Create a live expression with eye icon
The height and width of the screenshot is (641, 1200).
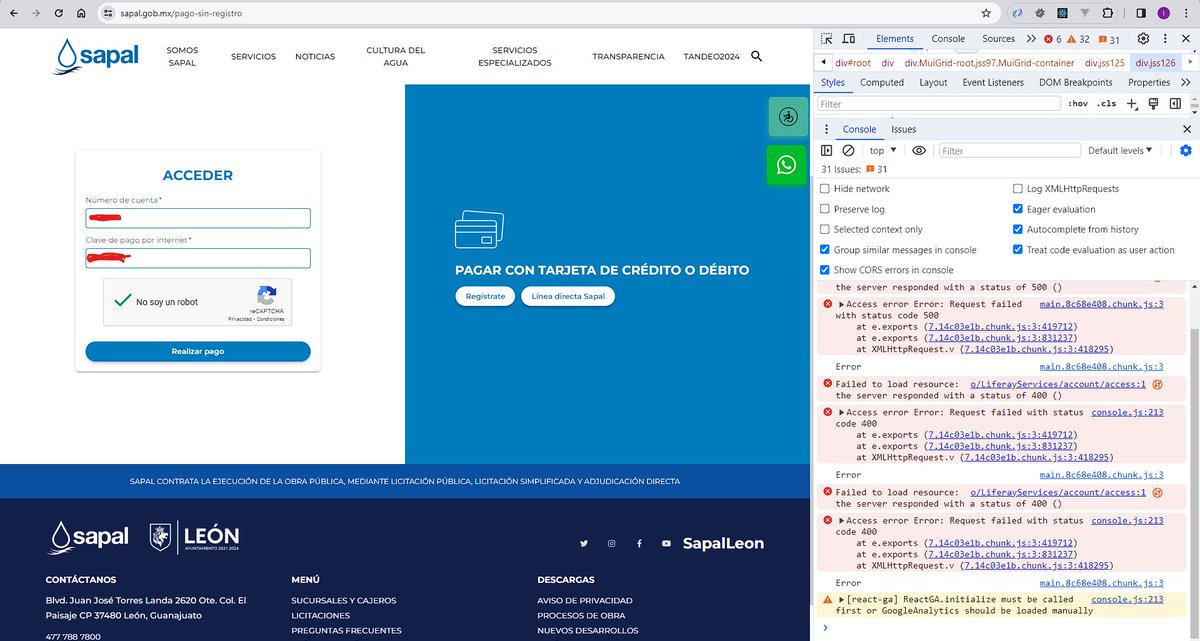pyautogui.click(x=919, y=150)
